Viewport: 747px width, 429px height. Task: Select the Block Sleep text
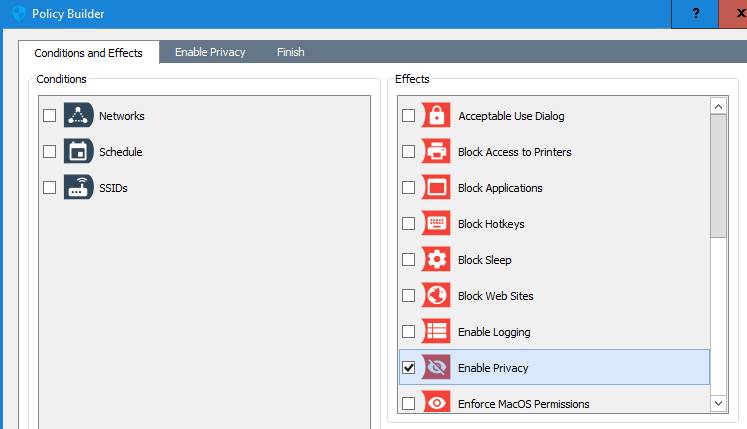pos(485,260)
